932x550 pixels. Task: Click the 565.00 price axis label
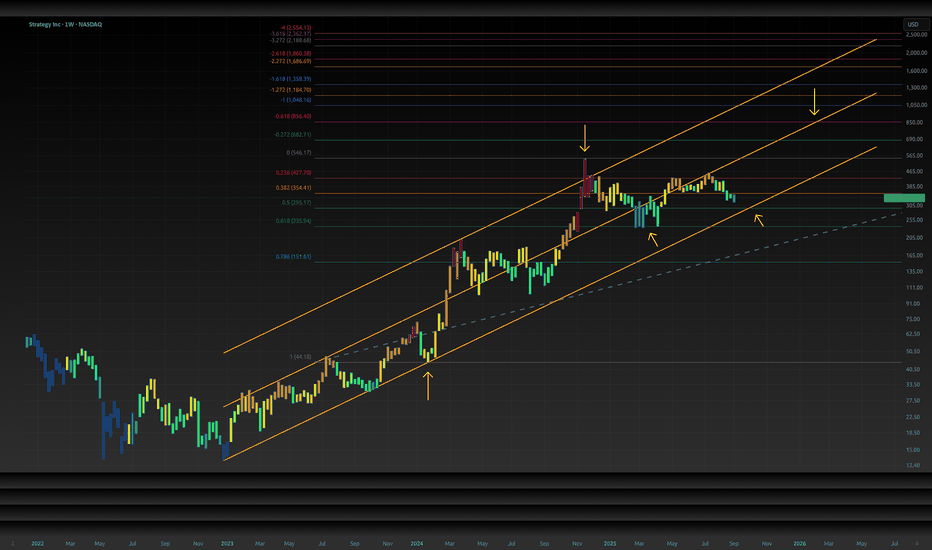pos(914,156)
